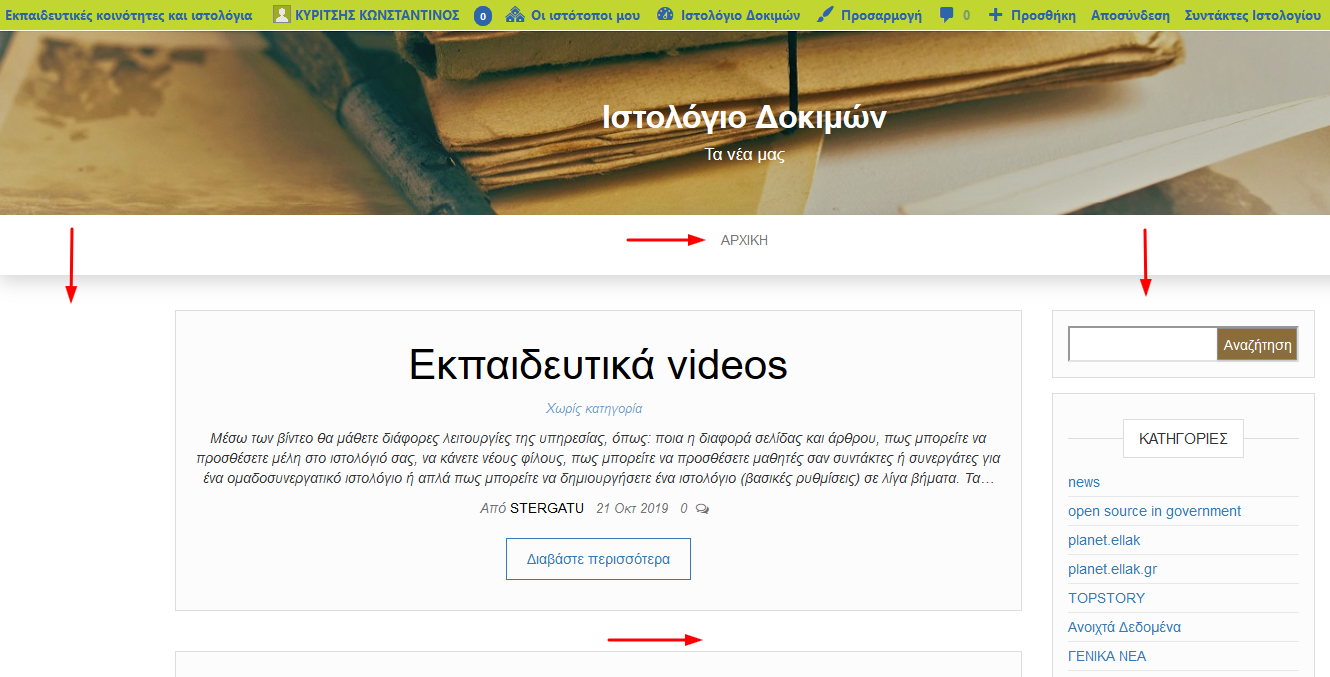Choose the 'open source in government' category
The image size is (1330, 677).
[1154, 511]
